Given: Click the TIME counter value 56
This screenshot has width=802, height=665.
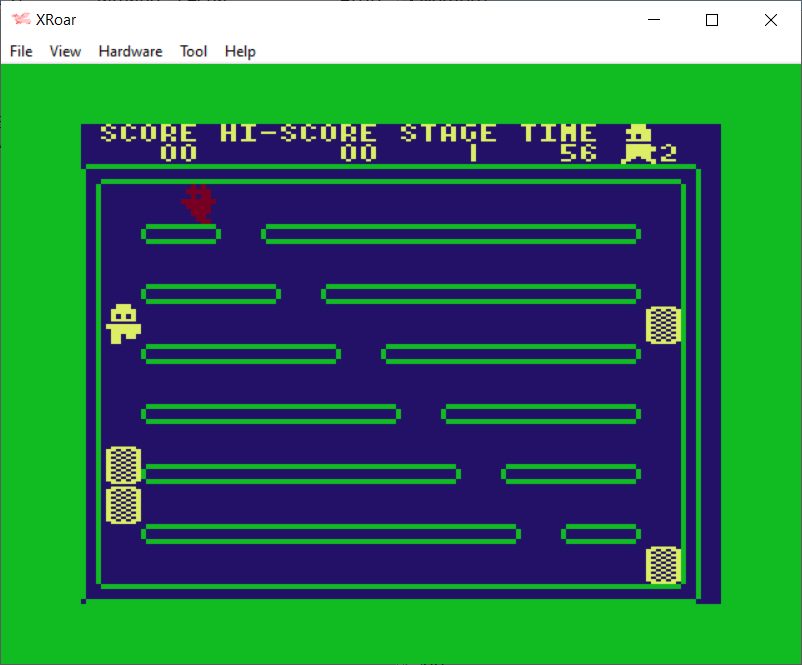Looking at the screenshot, I should (578, 153).
